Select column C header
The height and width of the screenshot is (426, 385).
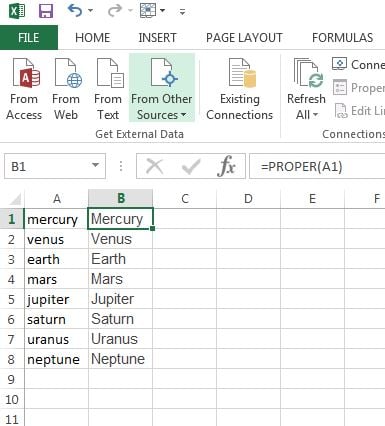coord(185,199)
